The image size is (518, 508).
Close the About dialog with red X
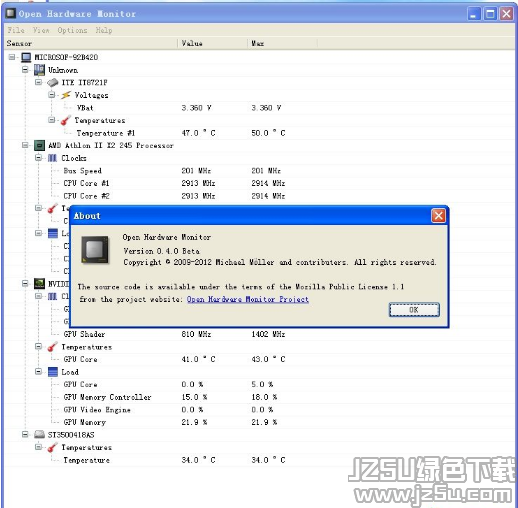[x=438, y=216]
